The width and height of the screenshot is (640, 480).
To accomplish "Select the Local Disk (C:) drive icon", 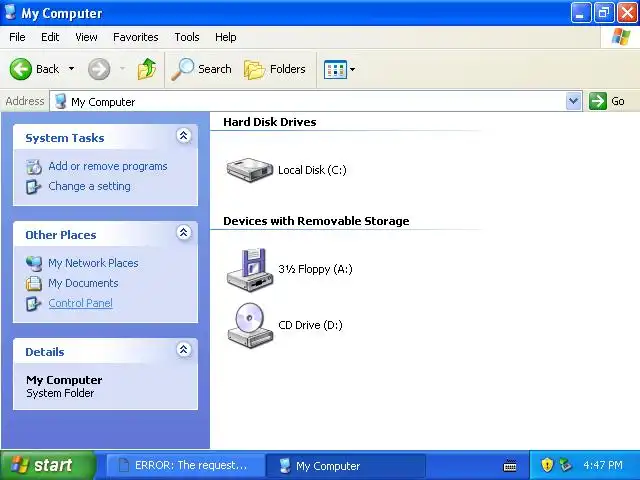I will [x=249, y=169].
